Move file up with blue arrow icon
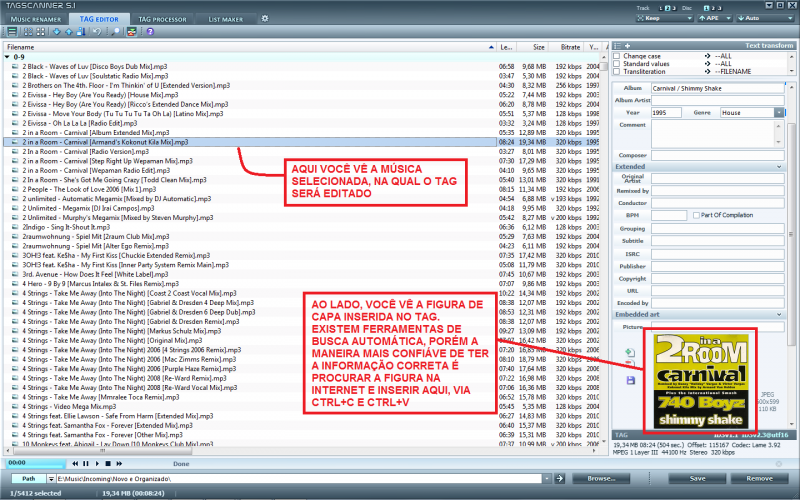 click(x=68, y=32)
